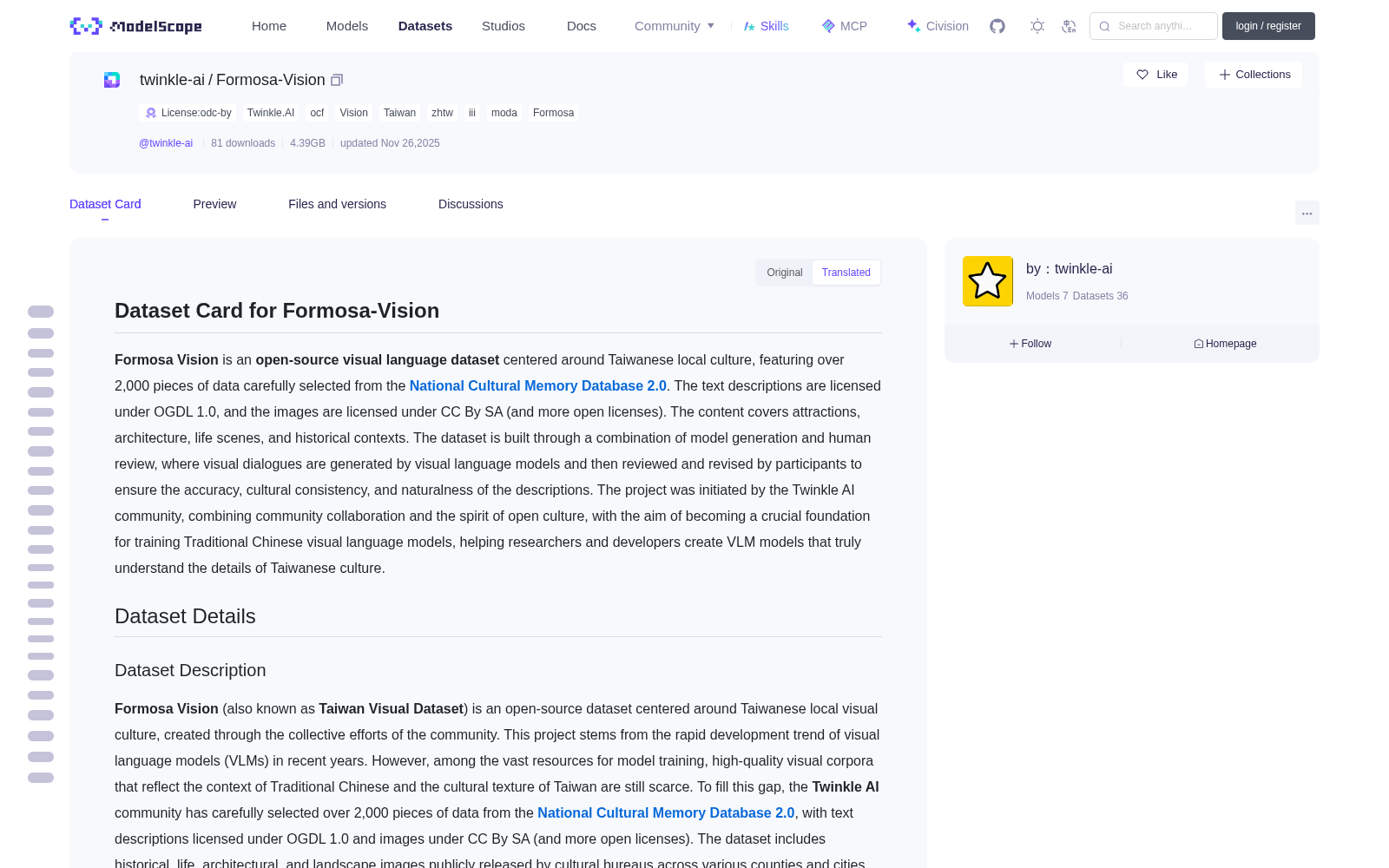Screen dimensions: 1389x868
Task: Follow the twinkle-ai organization
Action: click(x=1030, y=344)
